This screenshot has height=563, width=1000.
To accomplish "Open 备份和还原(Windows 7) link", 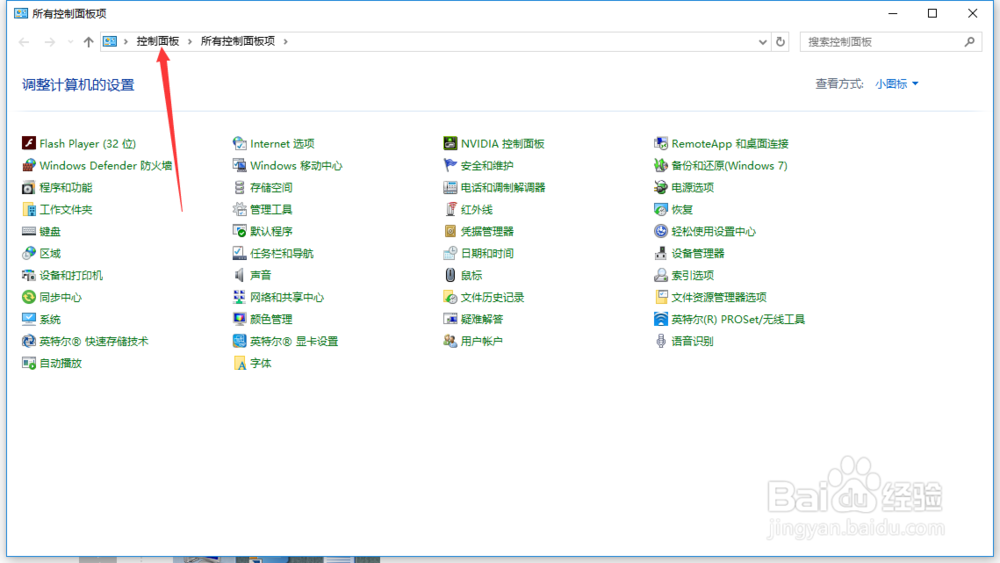I will click(729, 166).
